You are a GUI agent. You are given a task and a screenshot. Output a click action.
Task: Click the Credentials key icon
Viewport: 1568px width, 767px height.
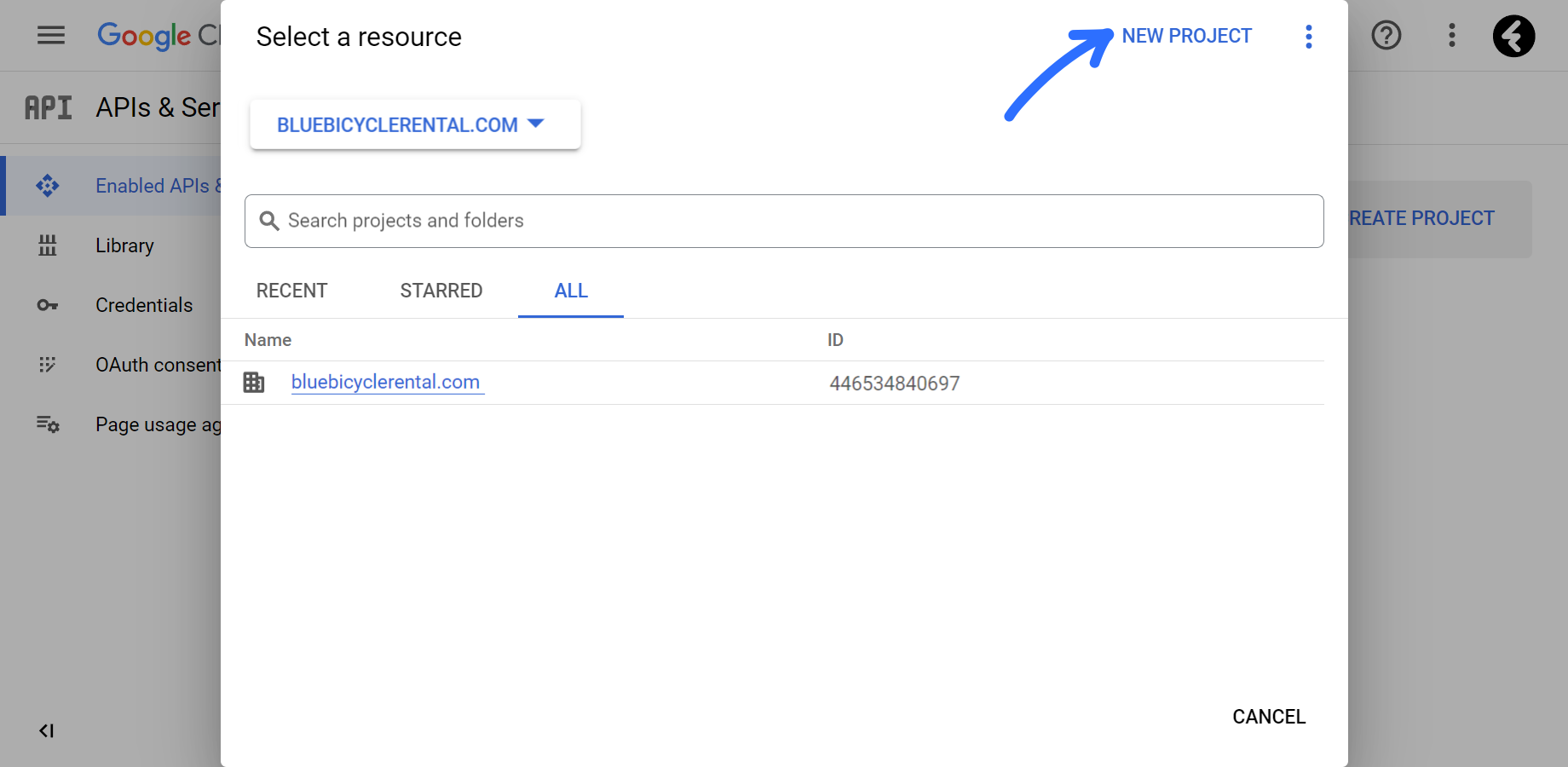coord(48,305)
